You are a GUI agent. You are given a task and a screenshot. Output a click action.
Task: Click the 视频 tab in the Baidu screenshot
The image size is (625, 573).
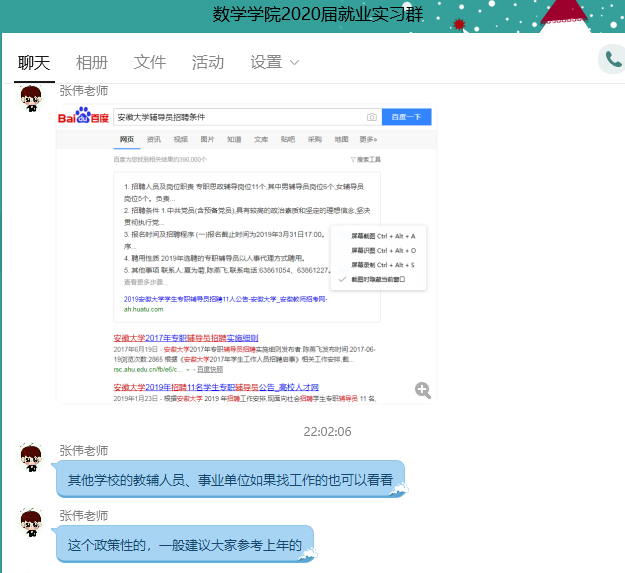181,139
